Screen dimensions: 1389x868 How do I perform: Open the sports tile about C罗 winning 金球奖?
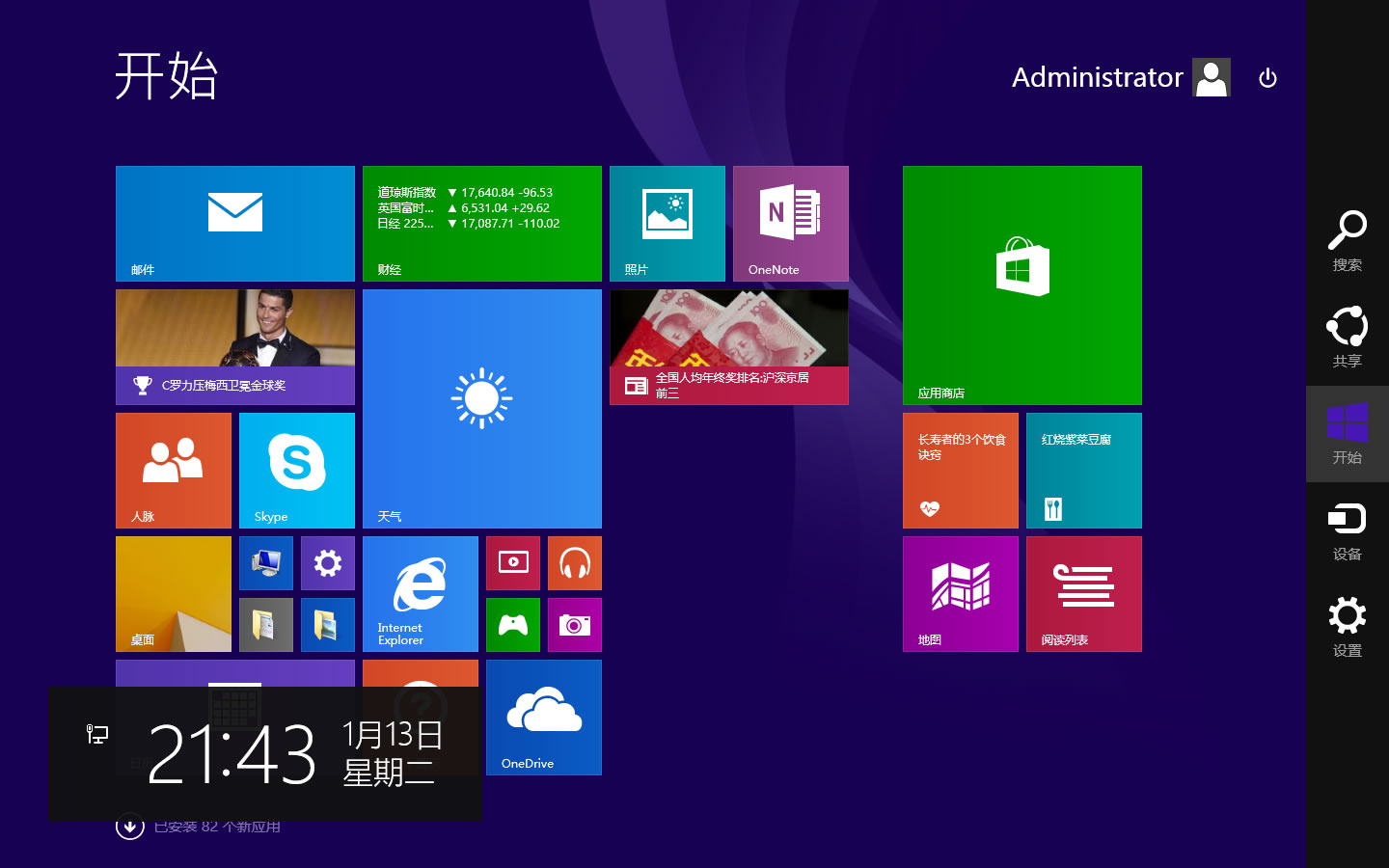tap(235, 347)
